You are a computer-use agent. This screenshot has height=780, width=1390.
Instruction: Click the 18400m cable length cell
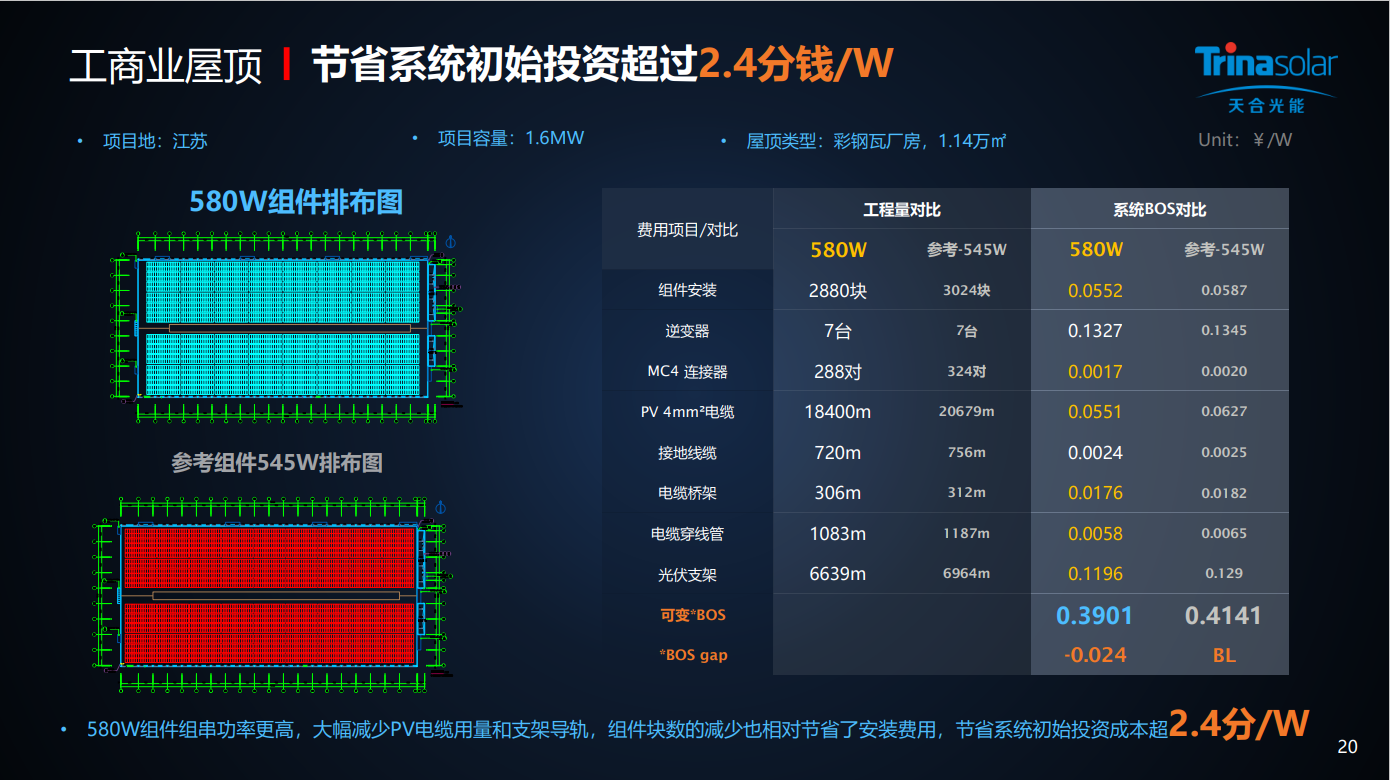pyautogui.click(x=837, y=412)
